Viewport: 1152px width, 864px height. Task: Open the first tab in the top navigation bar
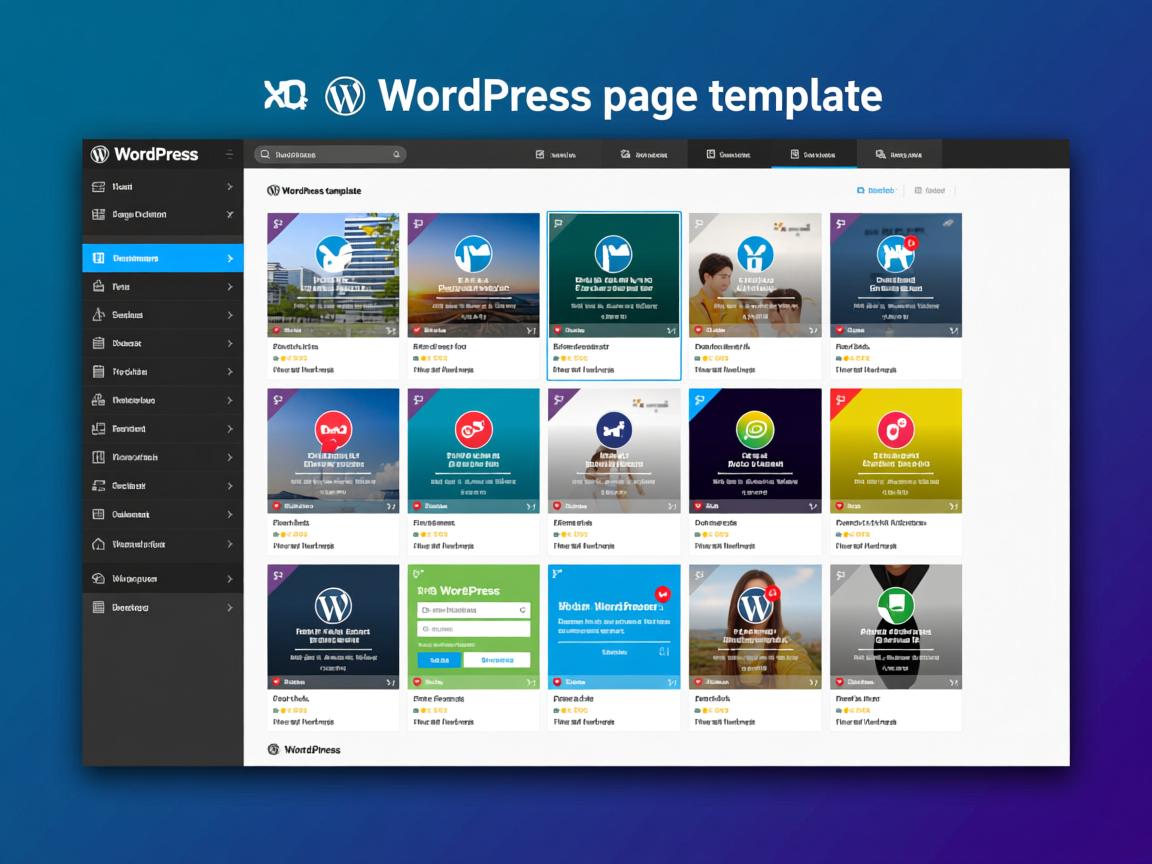560,154
